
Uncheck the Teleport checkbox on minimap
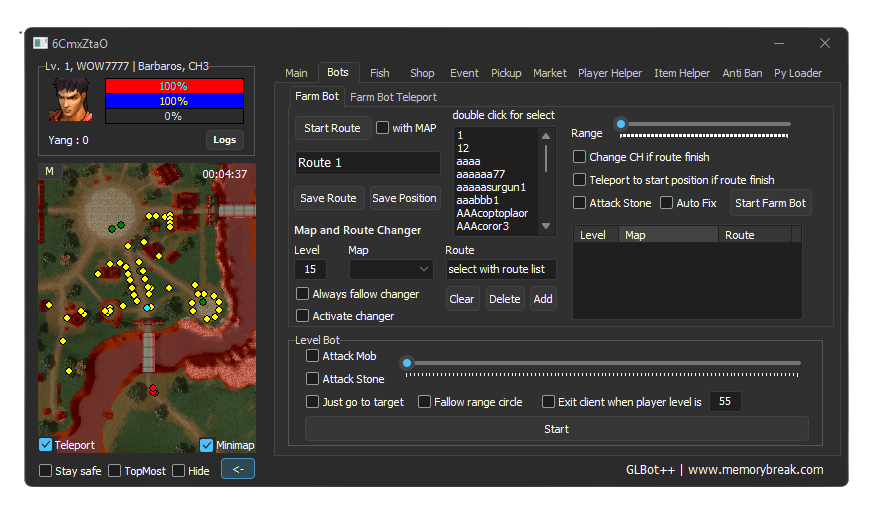[45, 445]
